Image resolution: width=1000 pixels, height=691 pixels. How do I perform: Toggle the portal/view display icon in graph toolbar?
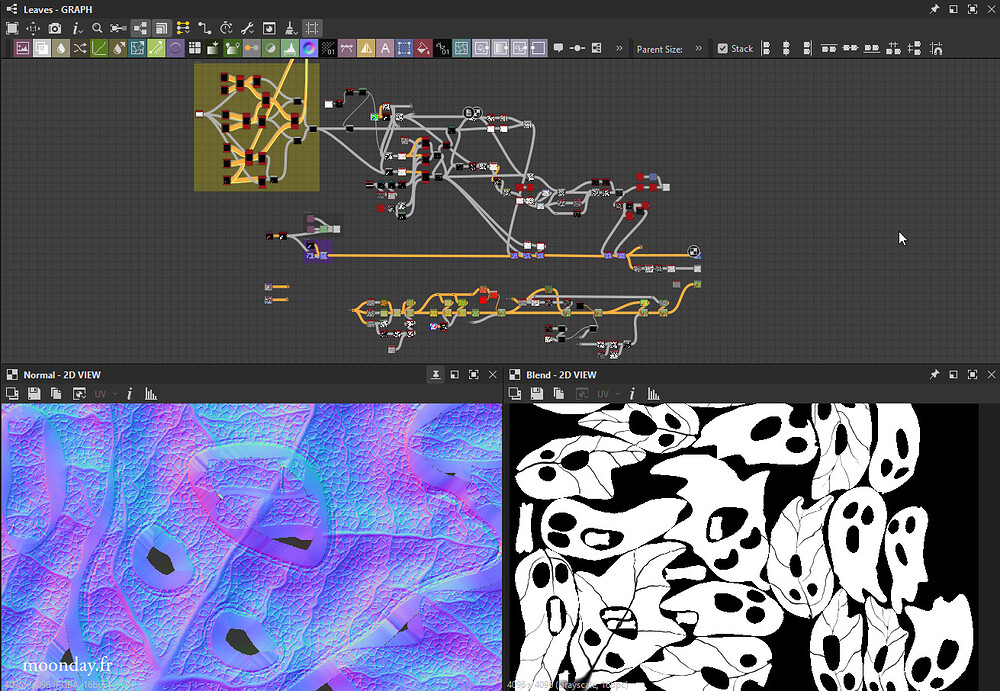point(269,28)
